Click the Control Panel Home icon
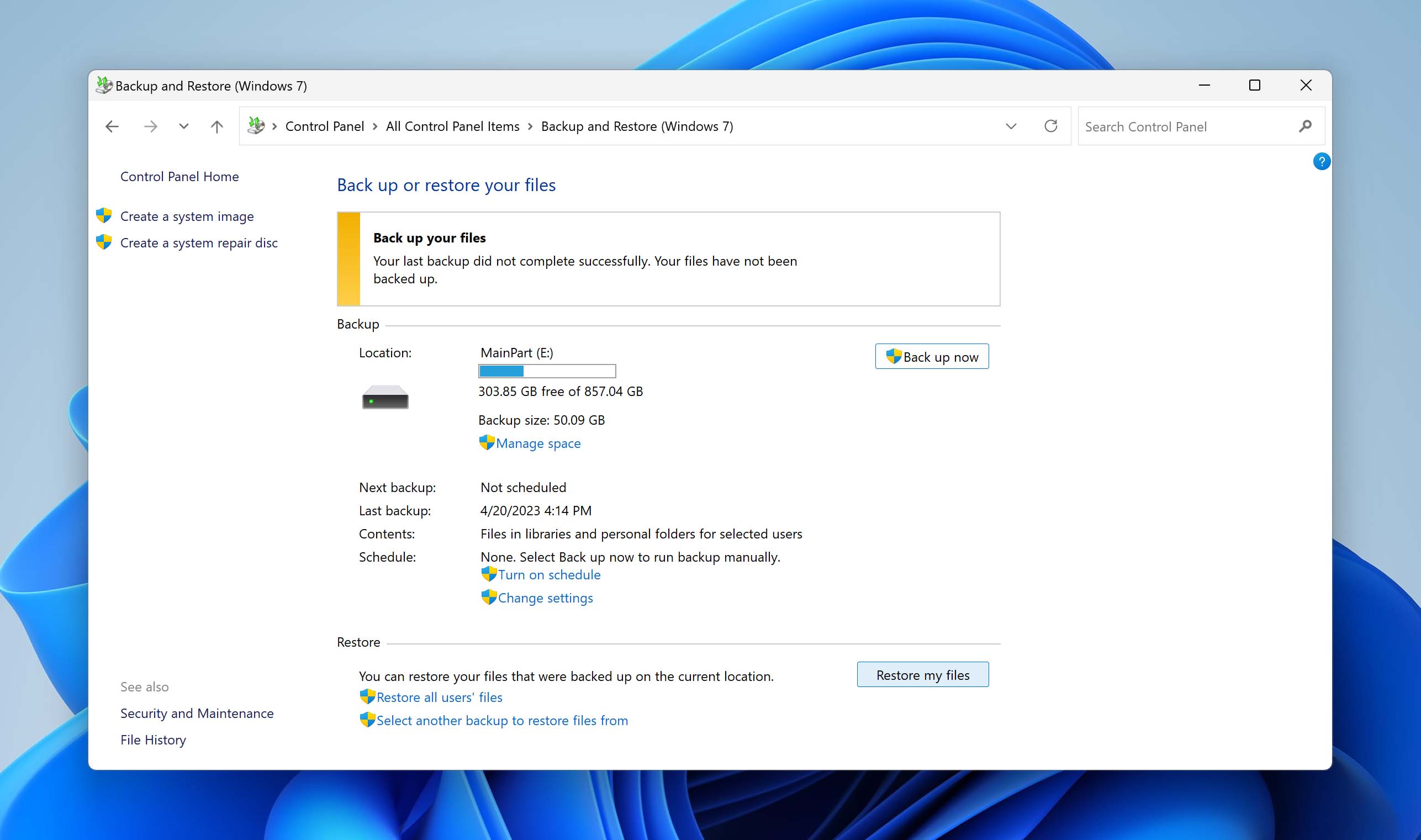 180,175
